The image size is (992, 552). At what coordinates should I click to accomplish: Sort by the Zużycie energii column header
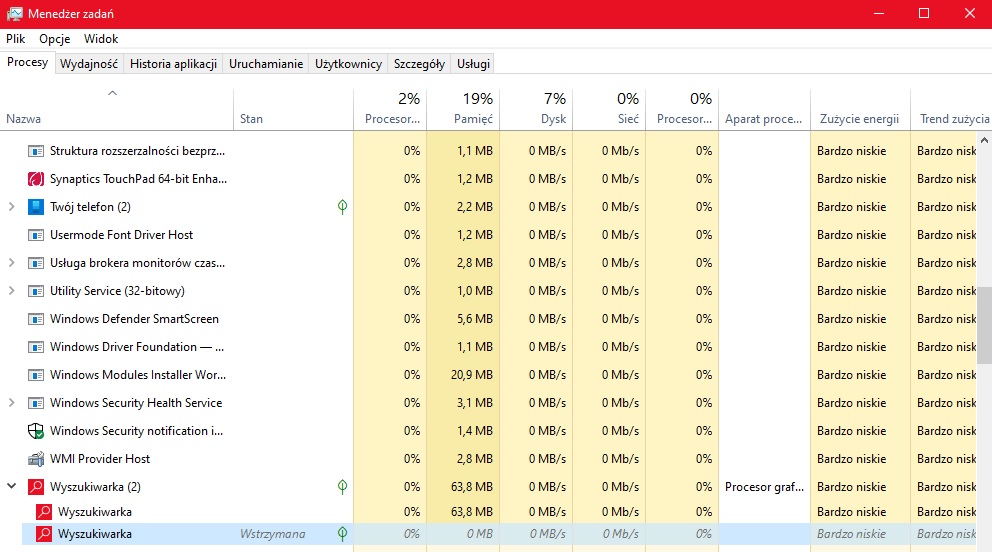860,110
